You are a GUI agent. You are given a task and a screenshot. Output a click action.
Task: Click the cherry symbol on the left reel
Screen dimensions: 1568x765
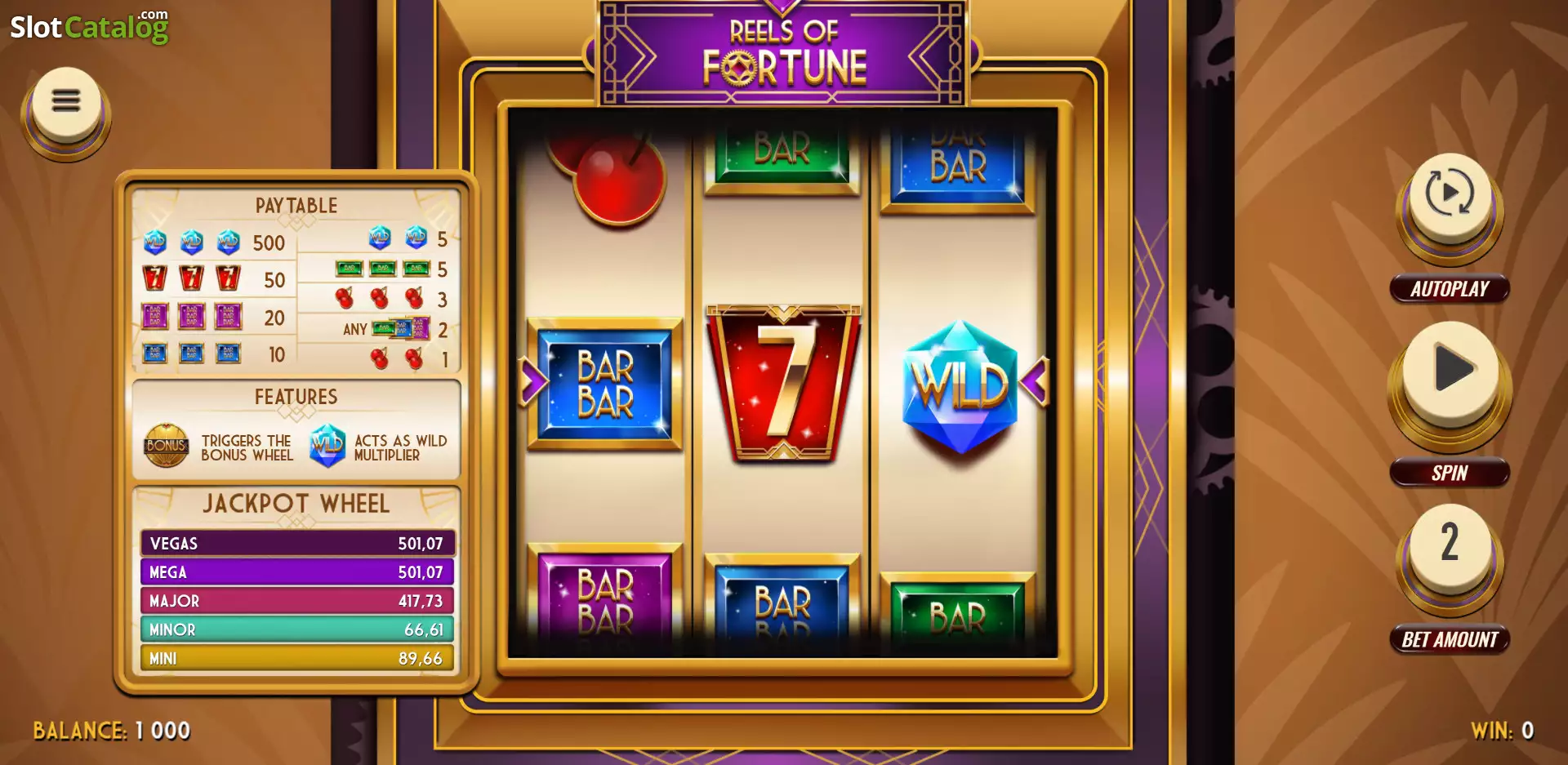[x=611, y=174]
